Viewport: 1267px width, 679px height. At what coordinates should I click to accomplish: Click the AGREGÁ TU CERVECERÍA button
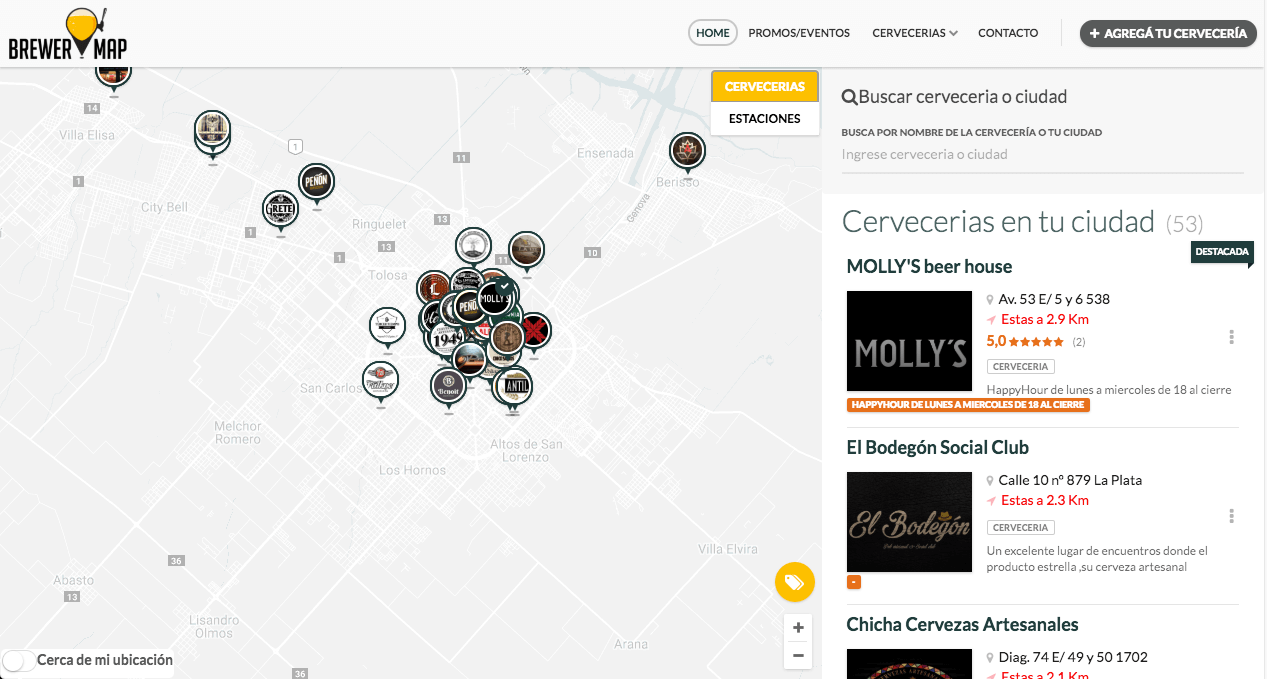[x=1168, y=33]
